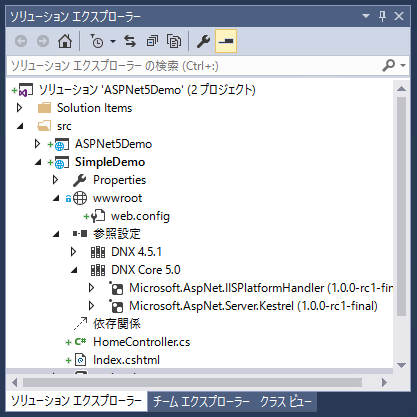The width and height of the screenshot is (417, 417).
Task: Expand the DNX 4.5.1 framework node
Action: tap(74, 252)
